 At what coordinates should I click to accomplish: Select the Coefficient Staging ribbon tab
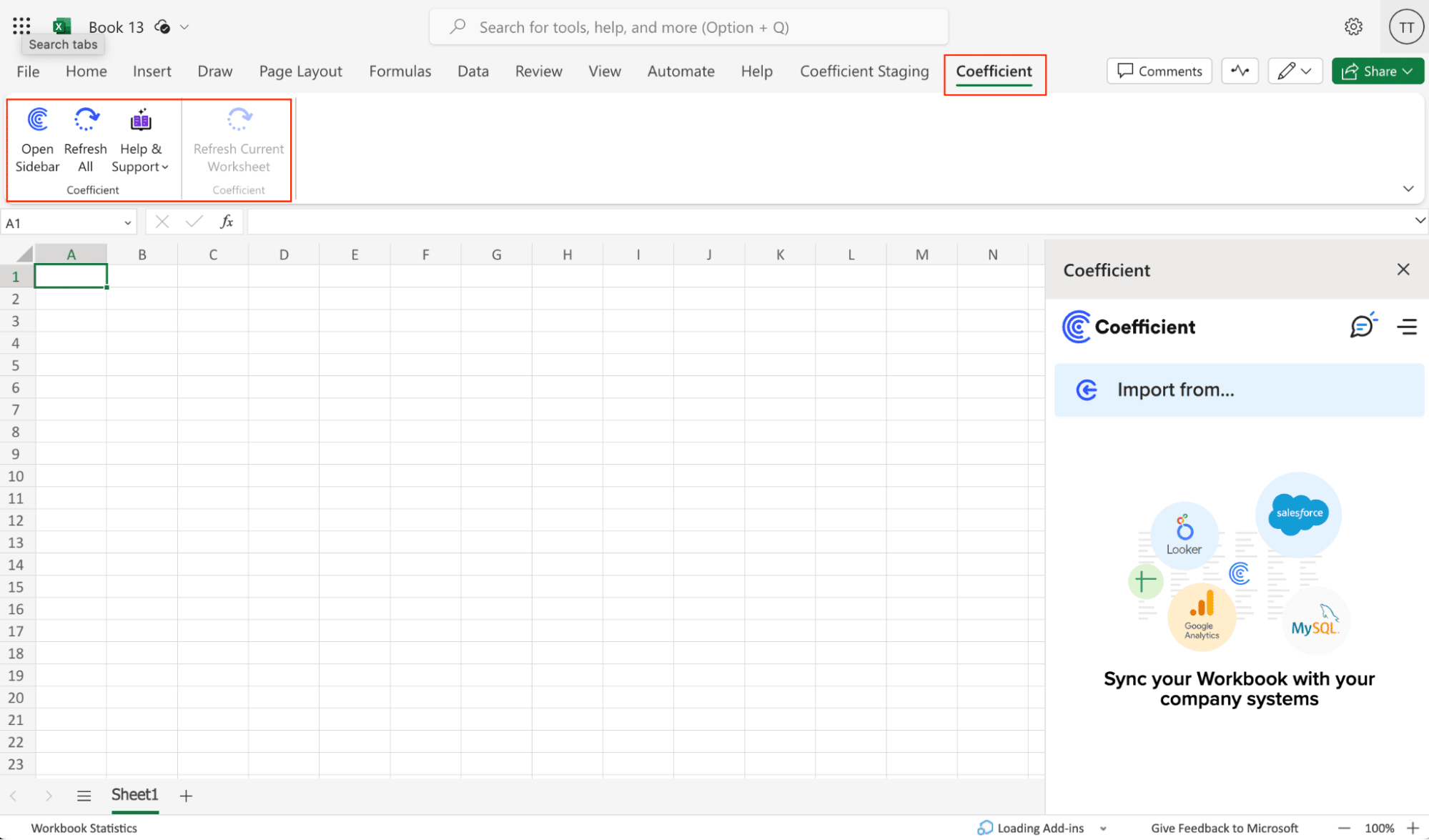point(864,71)
